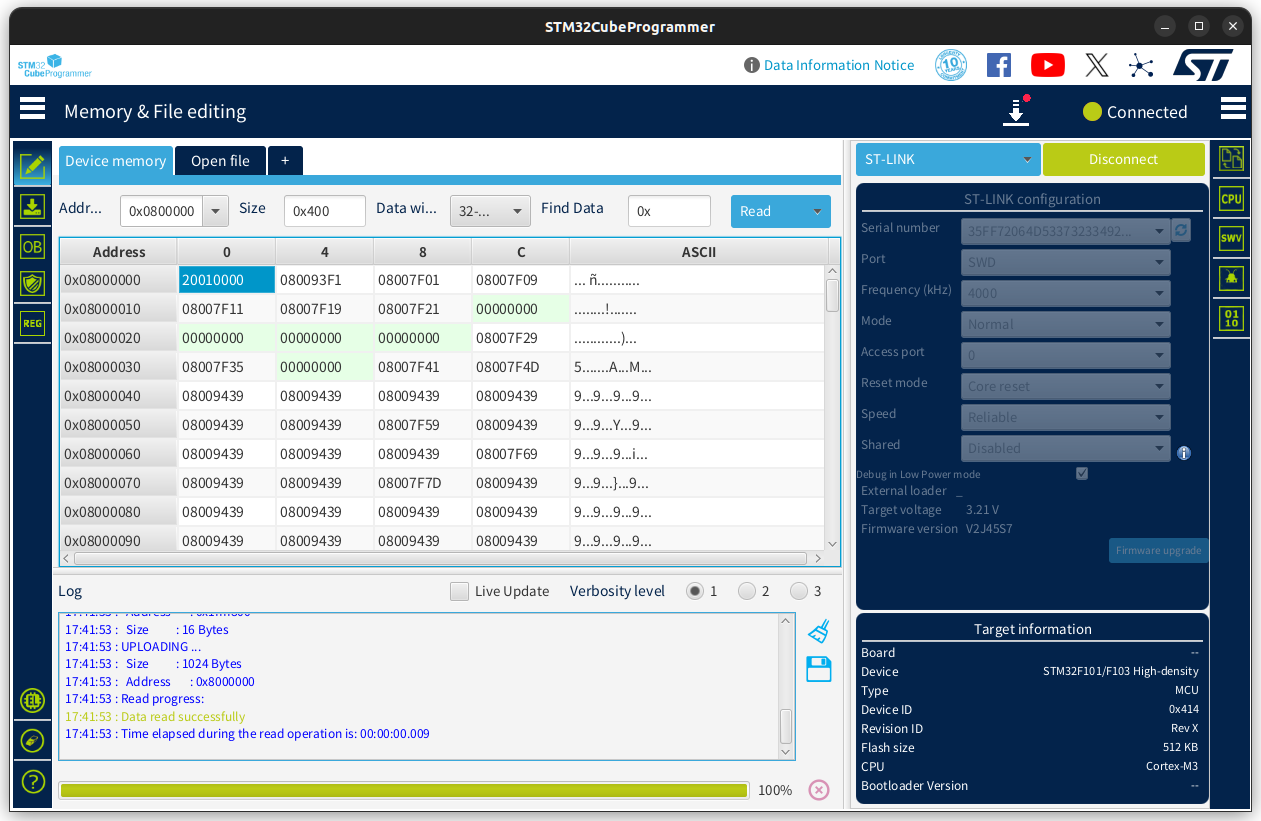The image size is (1261, 821).
Task: Switch to the Device memory tab
Action: pyautogui.click(x=116, y=161)
